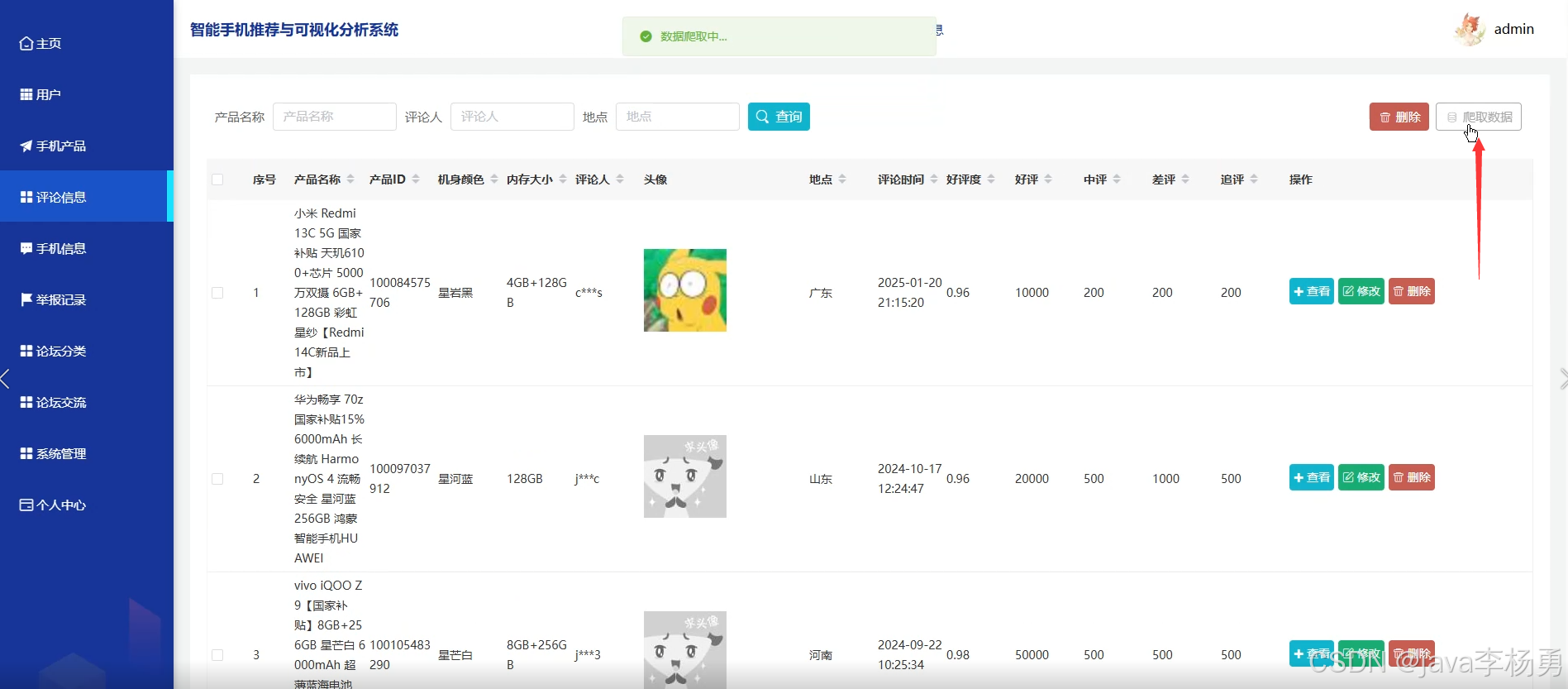Image resolution: width=1568 pixels, height=689 pixels.
Task: Click 删除 for the 华为畅享 70z row
Action: (1412, 477)
